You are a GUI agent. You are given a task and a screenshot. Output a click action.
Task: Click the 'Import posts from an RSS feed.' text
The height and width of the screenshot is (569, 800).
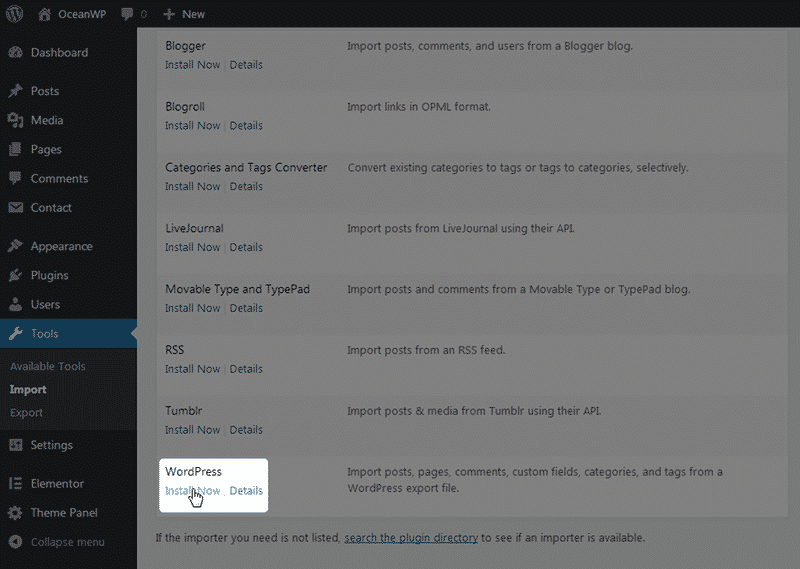pyautogui.click(x=426, y=350)
